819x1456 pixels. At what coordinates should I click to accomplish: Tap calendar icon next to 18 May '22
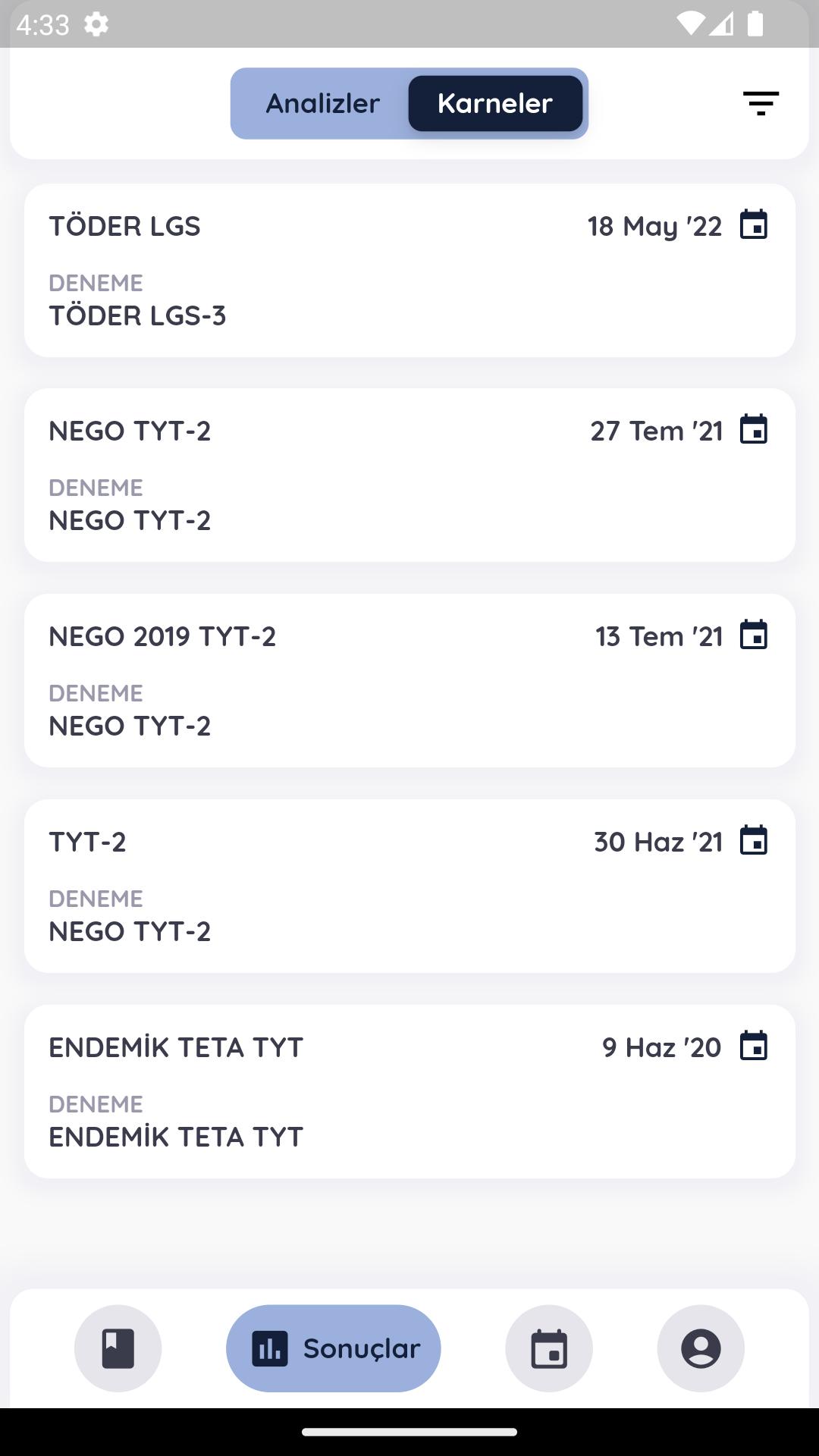point(754,225)
